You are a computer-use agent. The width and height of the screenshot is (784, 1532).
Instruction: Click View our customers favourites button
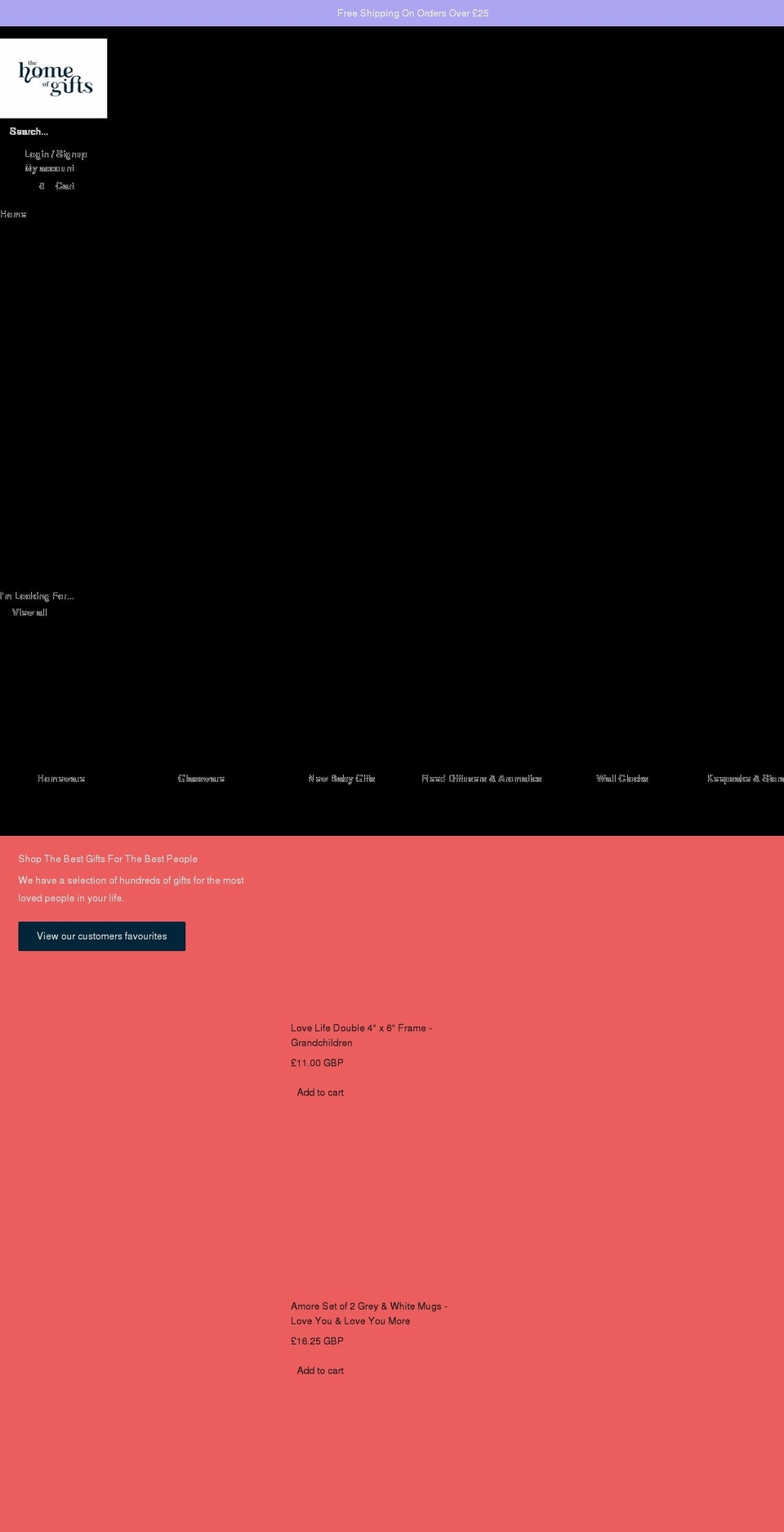(x=102, y=936)
